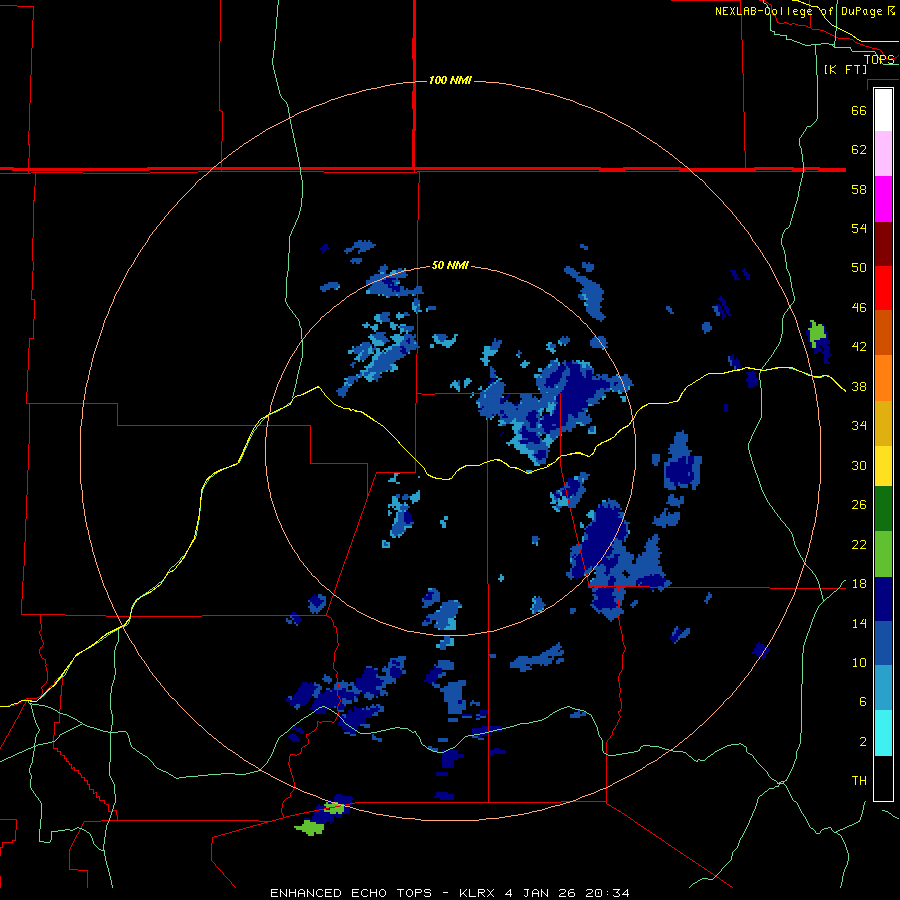900x900 pixels.
Task: Click the dark green legend color block
Action: coord(883,509)
